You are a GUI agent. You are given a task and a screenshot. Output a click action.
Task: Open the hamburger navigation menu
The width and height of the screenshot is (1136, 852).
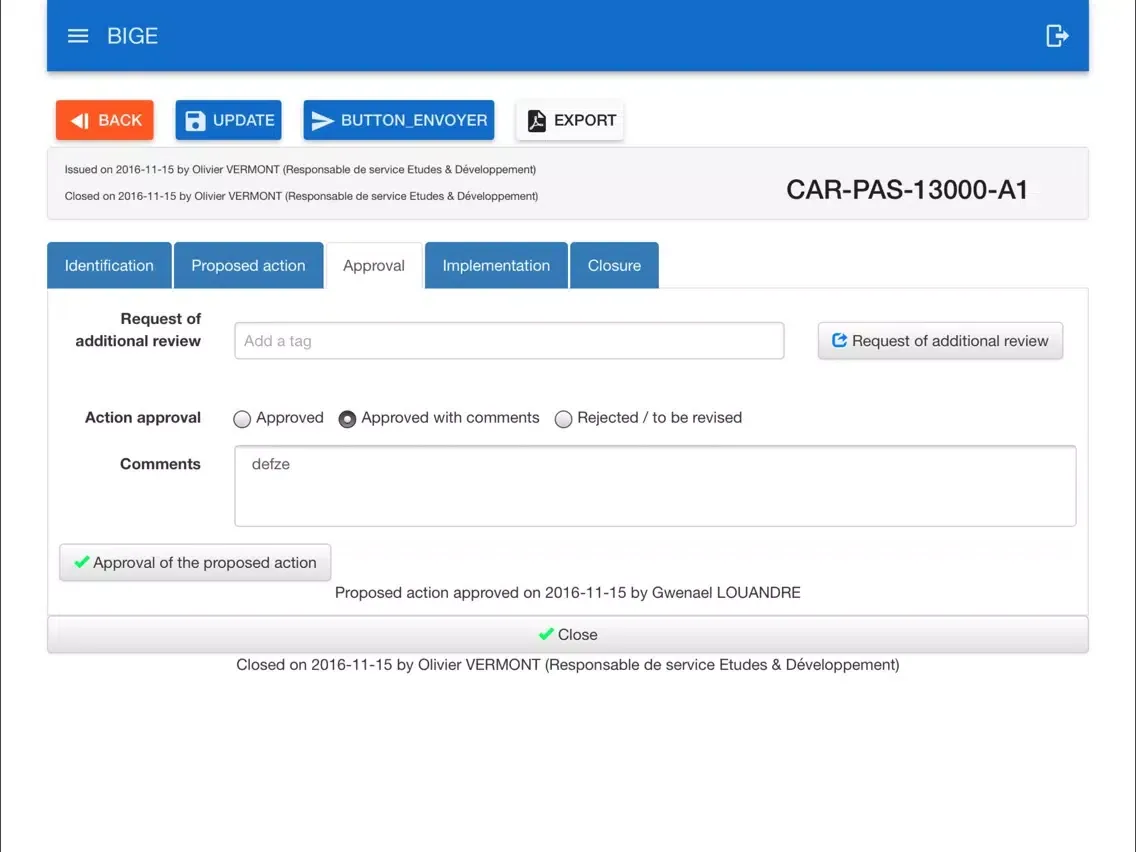(78, 36)
